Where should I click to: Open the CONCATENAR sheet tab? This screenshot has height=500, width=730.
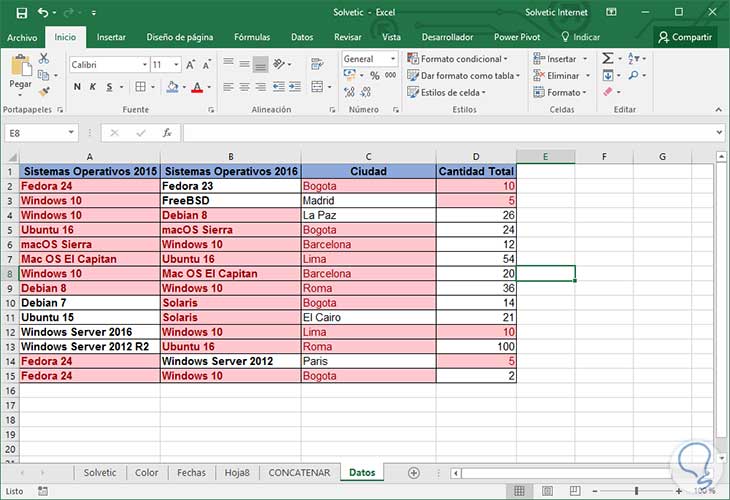point(299,473)
